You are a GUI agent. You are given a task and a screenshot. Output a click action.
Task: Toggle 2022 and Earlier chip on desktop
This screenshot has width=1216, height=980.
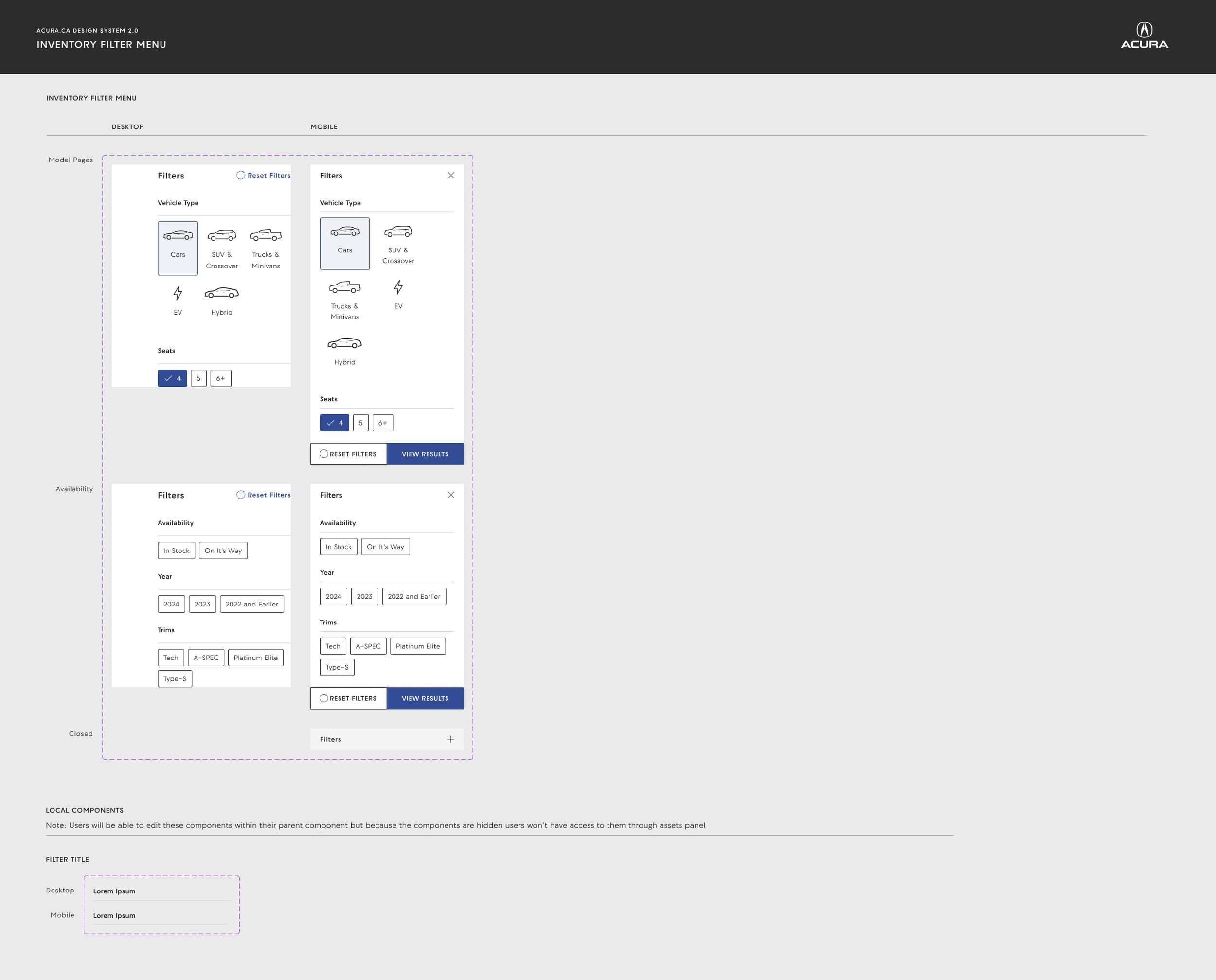click(x=252, y=604)
